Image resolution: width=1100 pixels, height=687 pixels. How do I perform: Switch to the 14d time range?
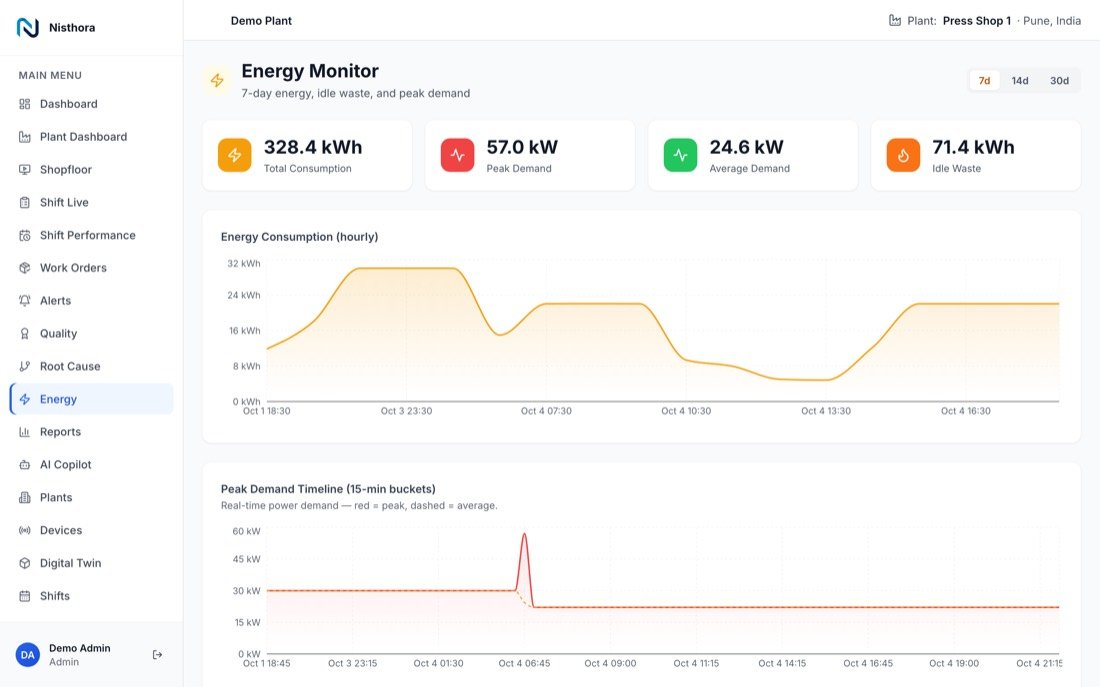1020,81
